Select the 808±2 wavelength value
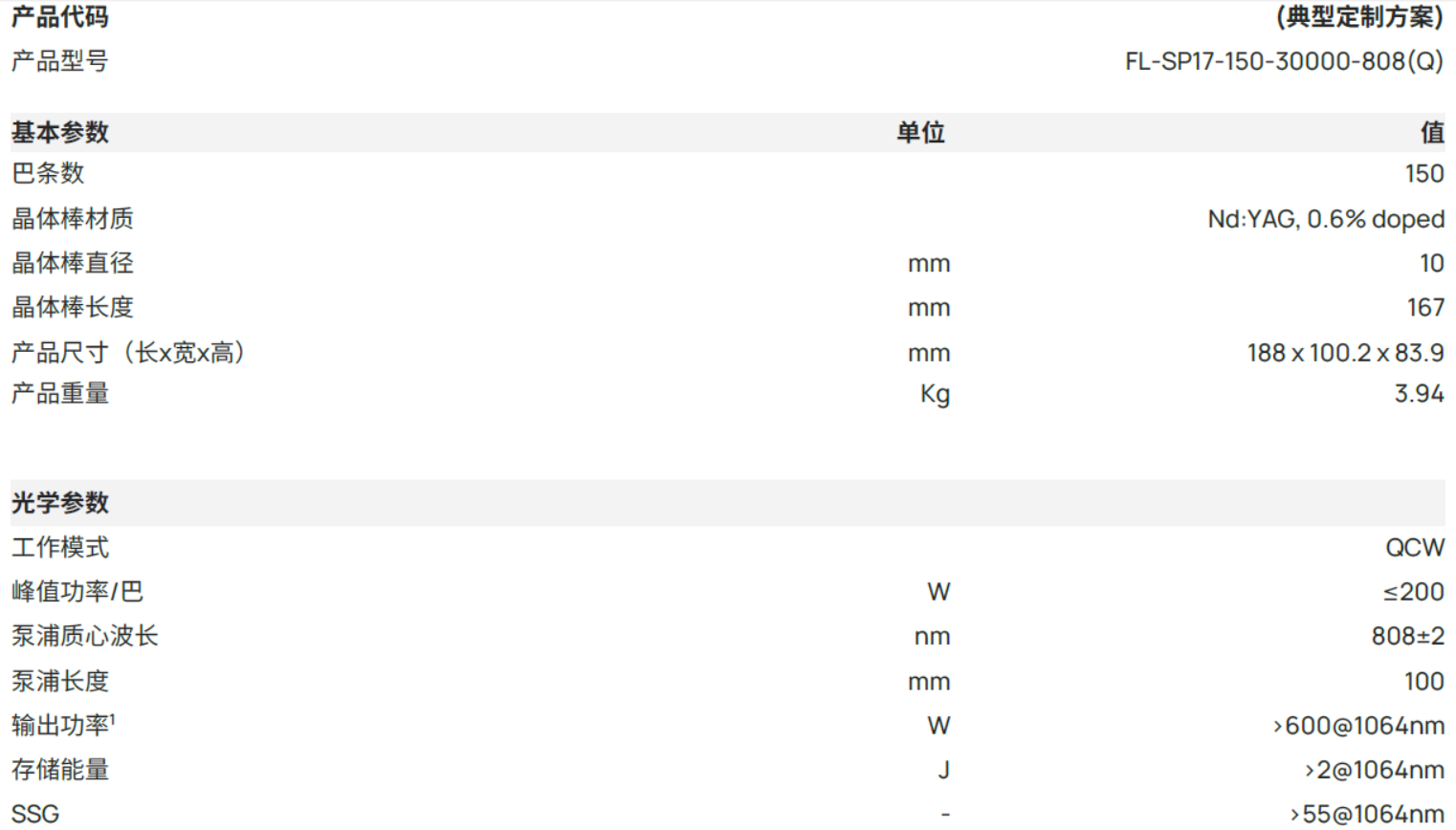Viewport: 1456px width, 830px height. point(1408,637)
